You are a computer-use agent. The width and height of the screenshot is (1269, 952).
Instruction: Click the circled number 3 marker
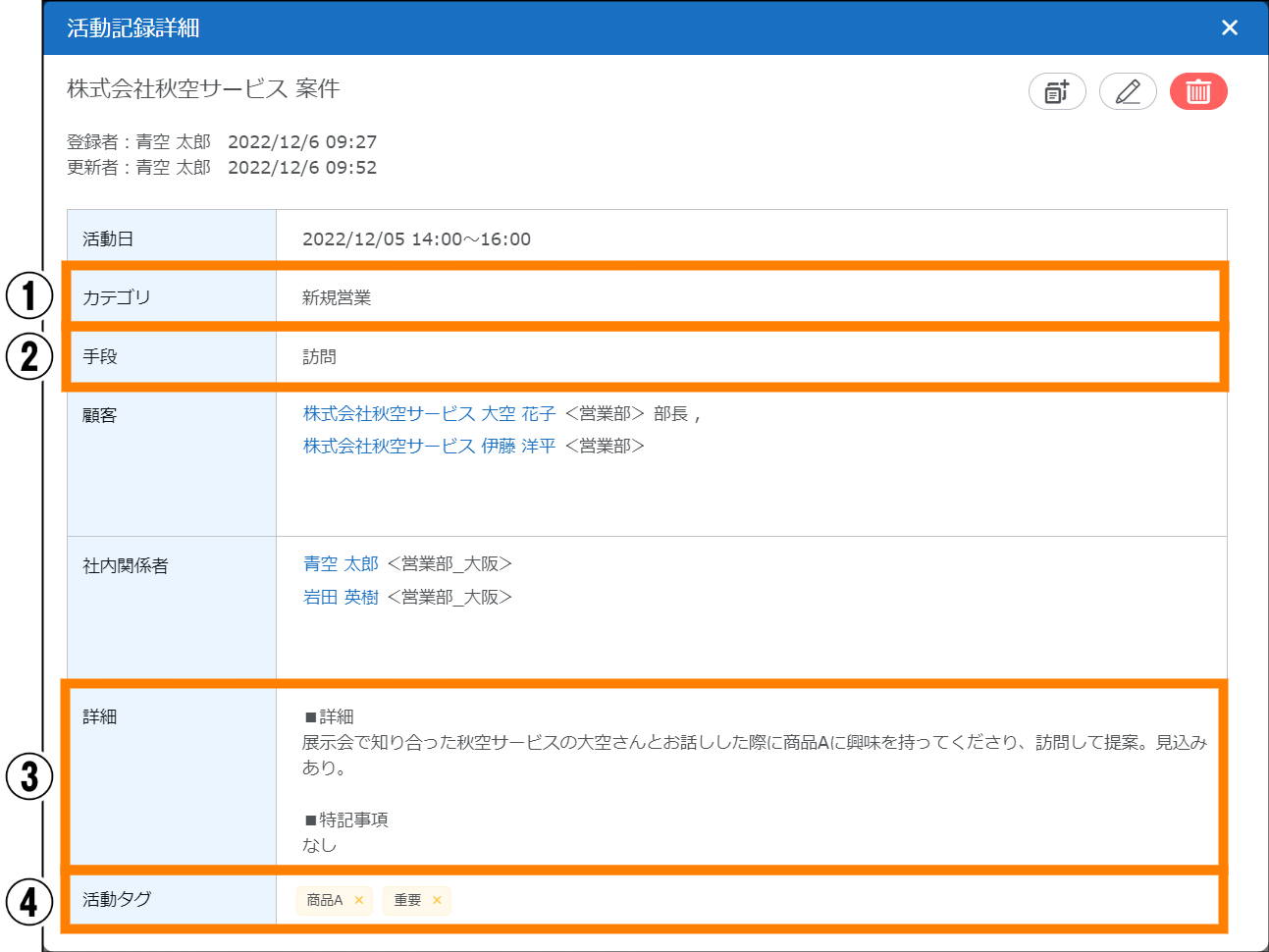click(x=28, y=776)
